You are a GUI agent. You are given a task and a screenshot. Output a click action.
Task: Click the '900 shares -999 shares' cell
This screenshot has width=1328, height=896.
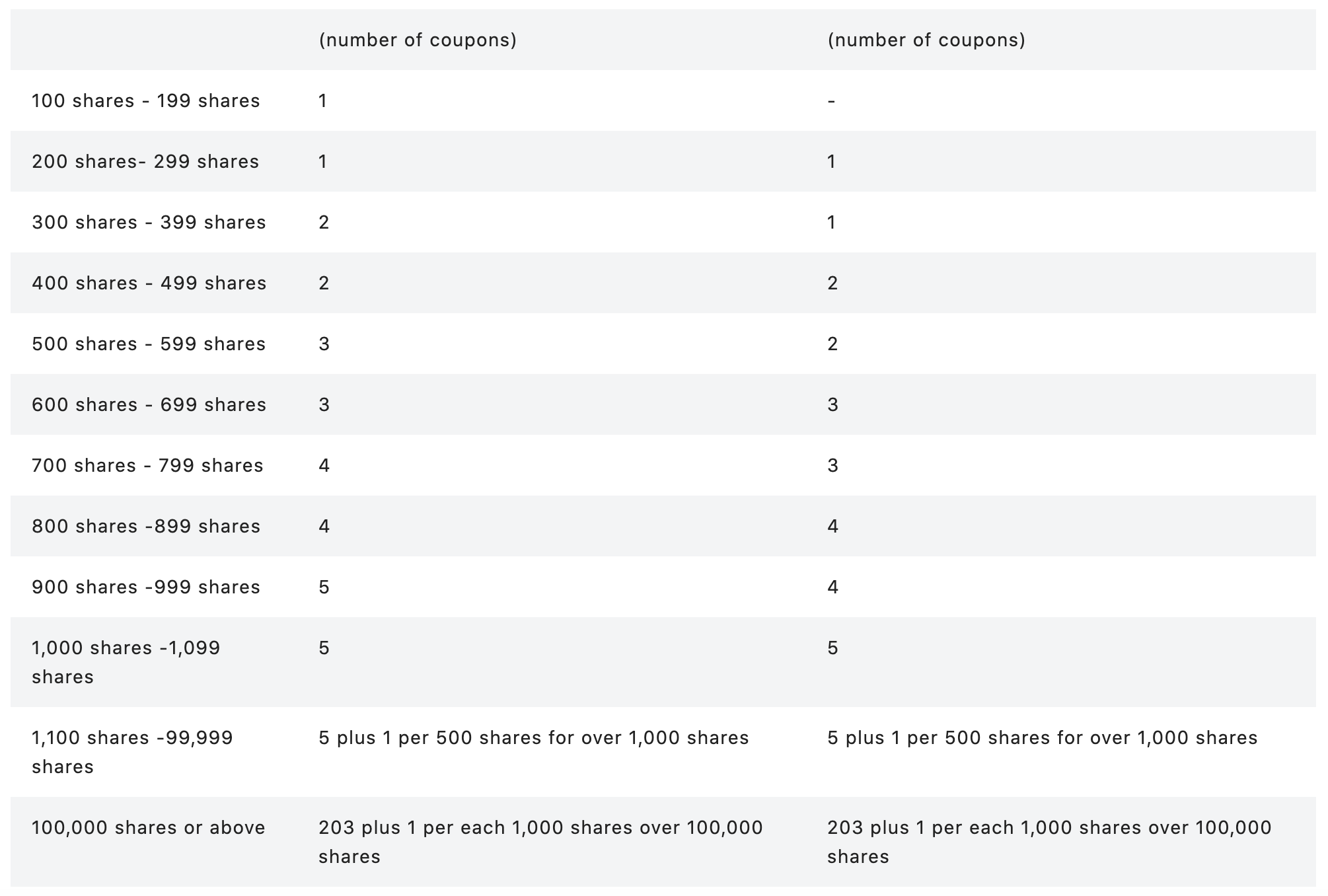pos(146,587)
